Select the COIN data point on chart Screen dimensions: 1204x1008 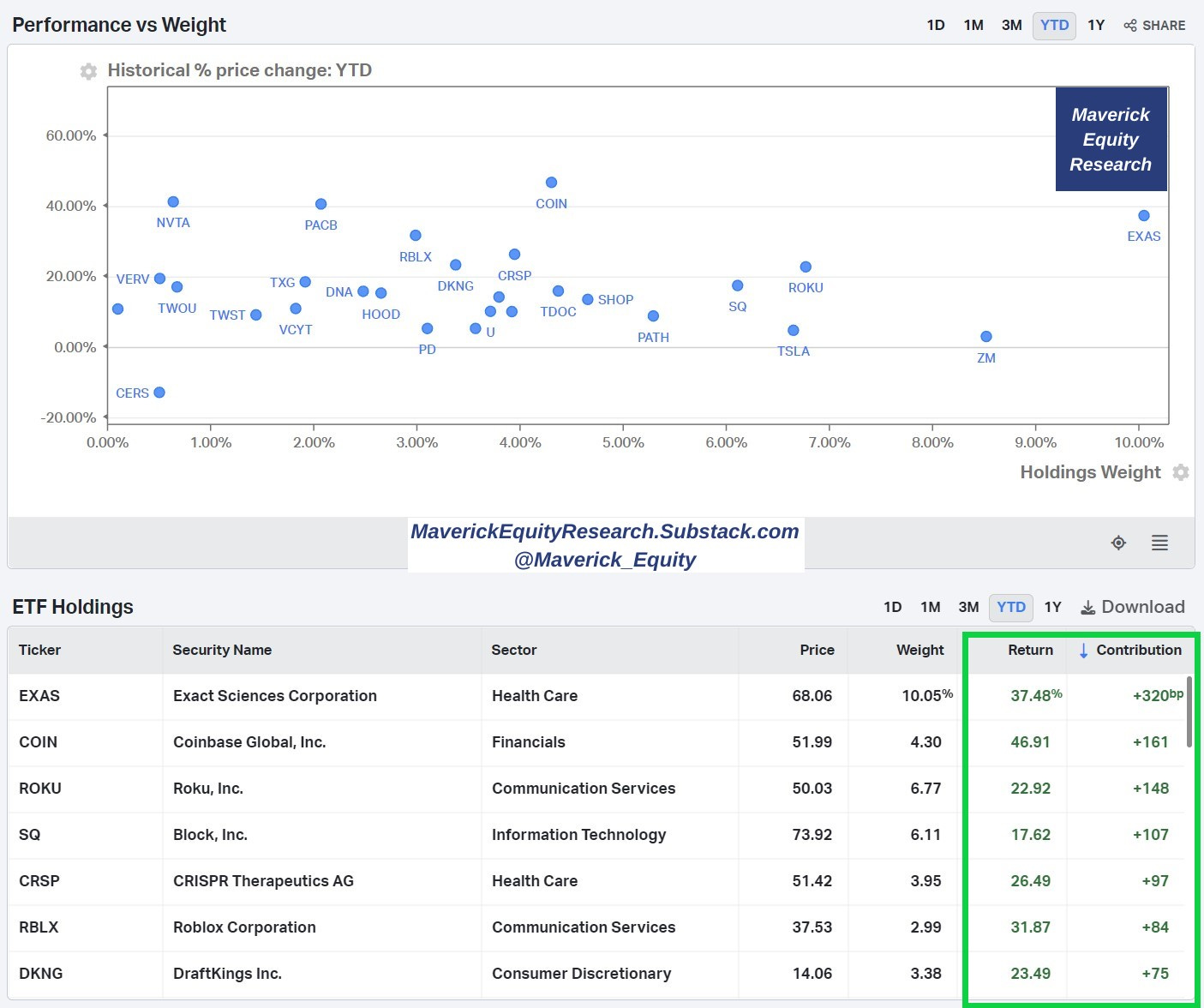point(551,183)
